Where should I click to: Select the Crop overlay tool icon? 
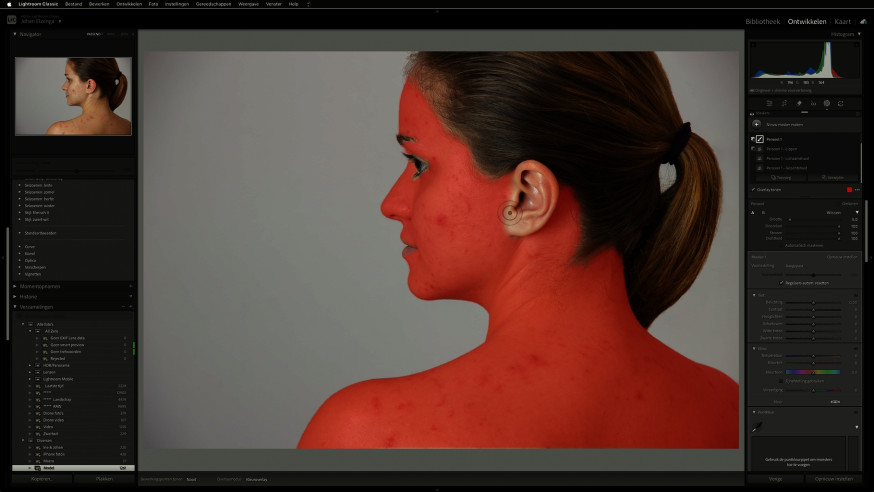(784, 103)
